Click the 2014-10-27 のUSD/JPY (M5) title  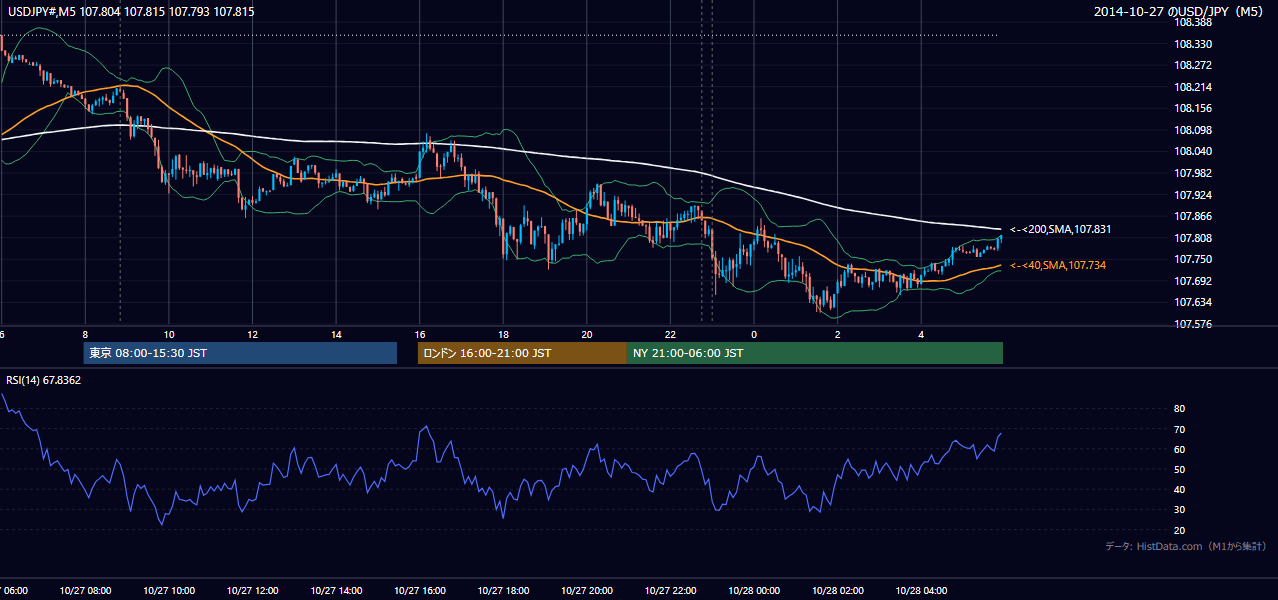click(x=1181, y=12)
